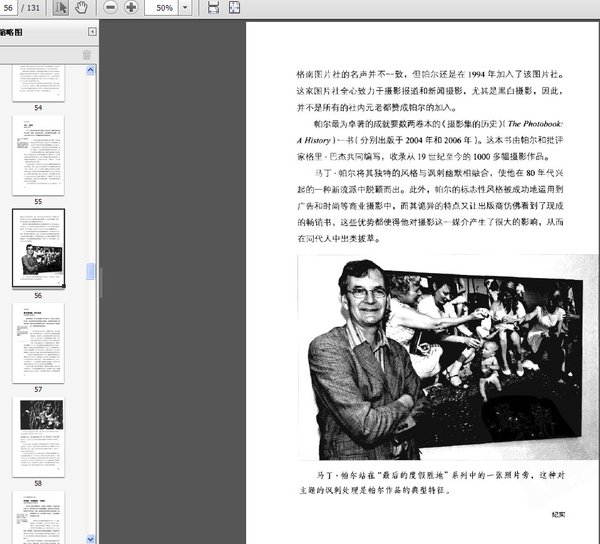This screenshot has width=600, height=544.
Task: Click the zoom in plus button
Action: (x=131, y=8)
